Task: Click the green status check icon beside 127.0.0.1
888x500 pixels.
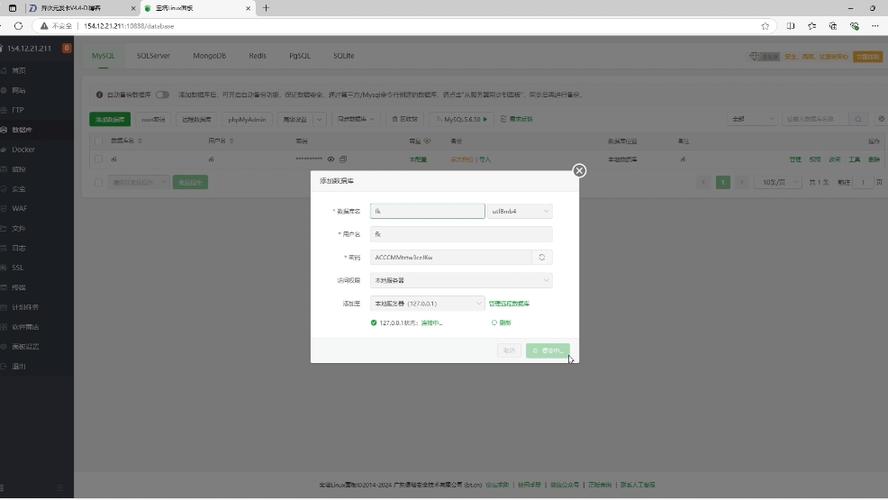Action: click(x=373, y=323)
